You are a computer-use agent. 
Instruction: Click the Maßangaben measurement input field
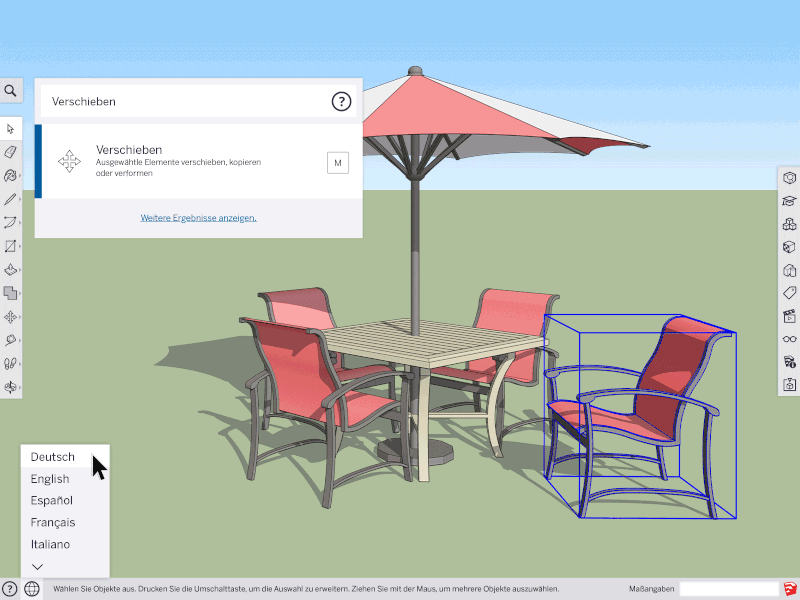coord(728,589)
